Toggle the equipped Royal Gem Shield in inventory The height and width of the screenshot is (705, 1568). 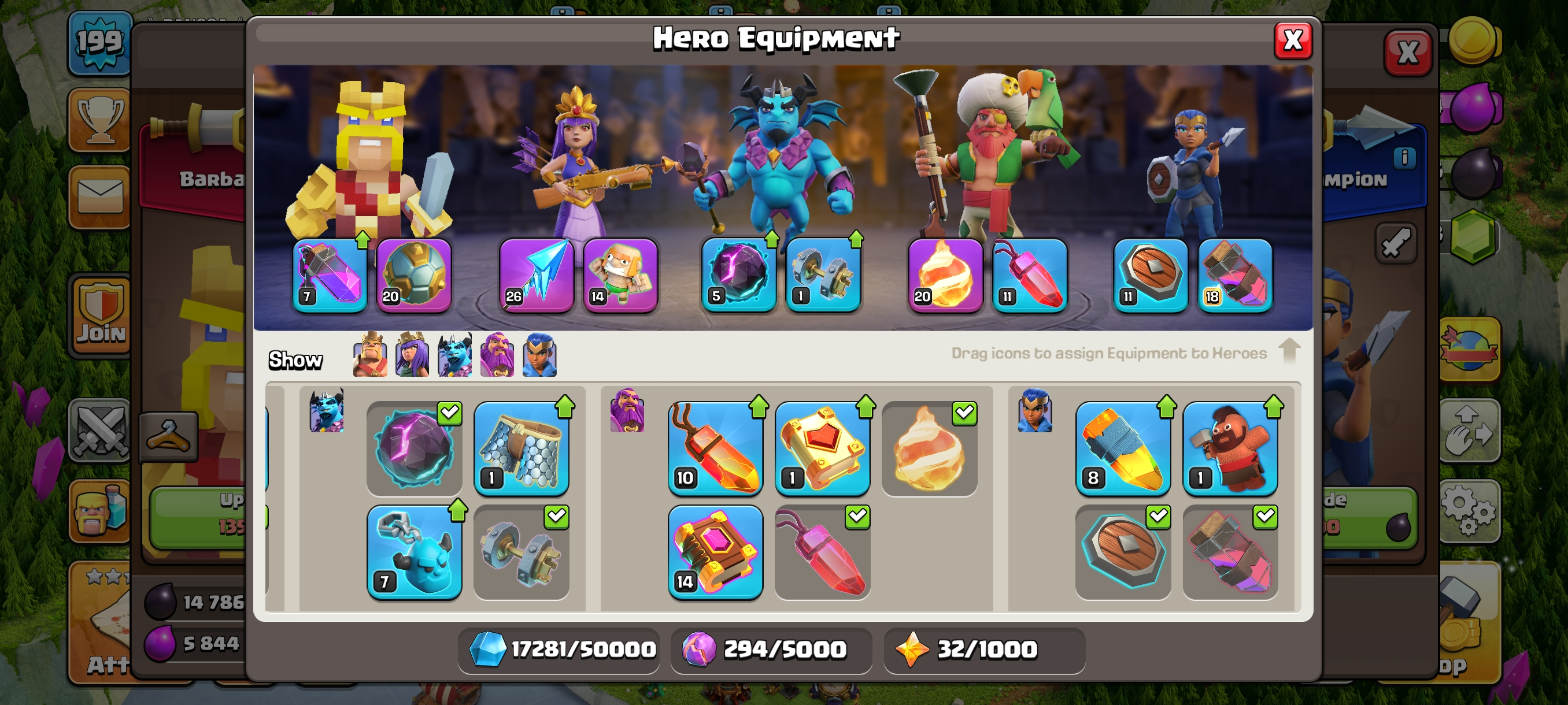(1123, 552)
